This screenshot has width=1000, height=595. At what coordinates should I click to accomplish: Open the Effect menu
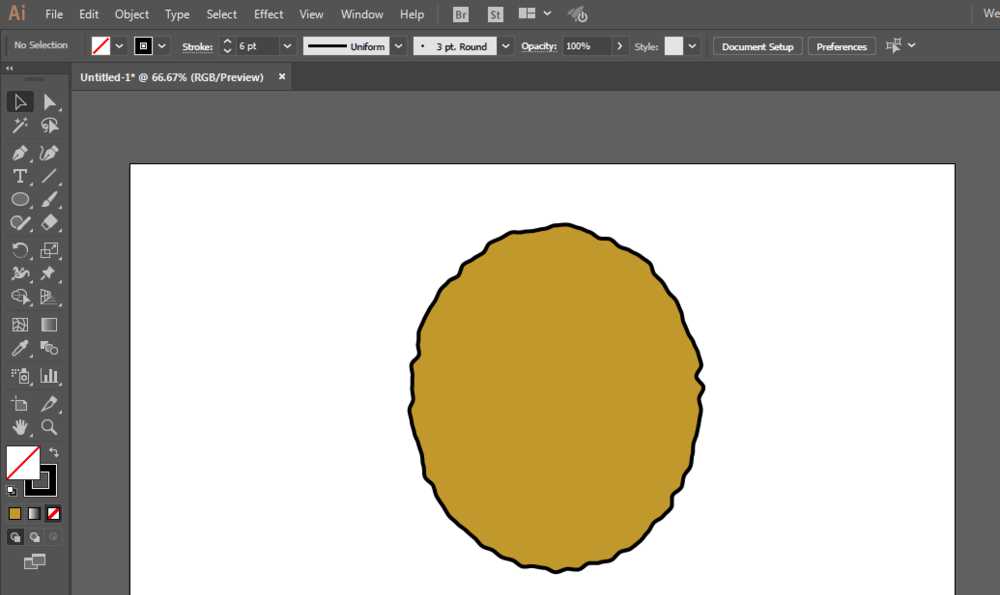coord(268,15)
